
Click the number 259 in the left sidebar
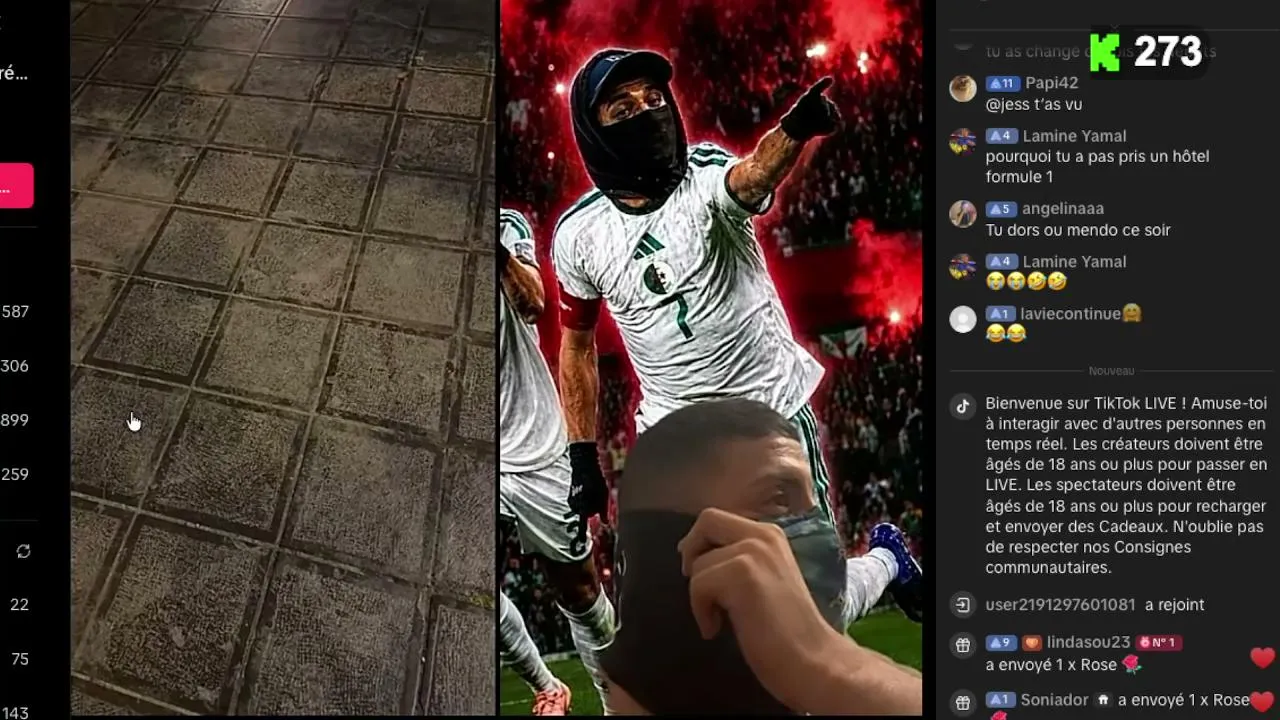point(15,475)
